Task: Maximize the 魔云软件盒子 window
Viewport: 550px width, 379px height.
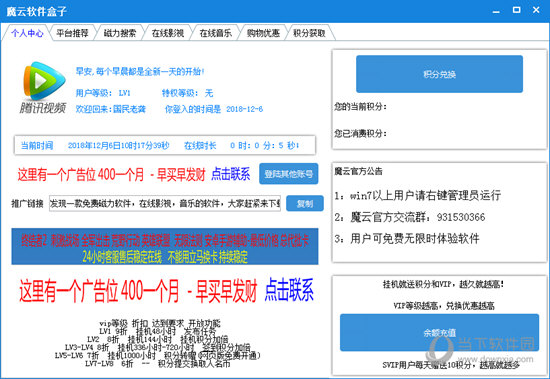Action: 516,10
